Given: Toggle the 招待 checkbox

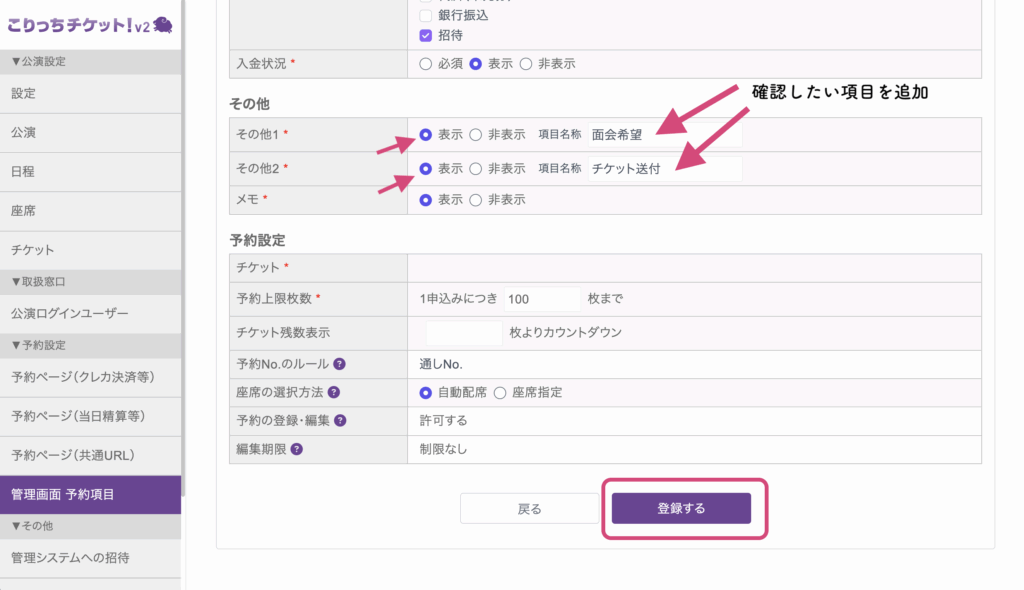Looking at the screenshot, I should (426, 35).
